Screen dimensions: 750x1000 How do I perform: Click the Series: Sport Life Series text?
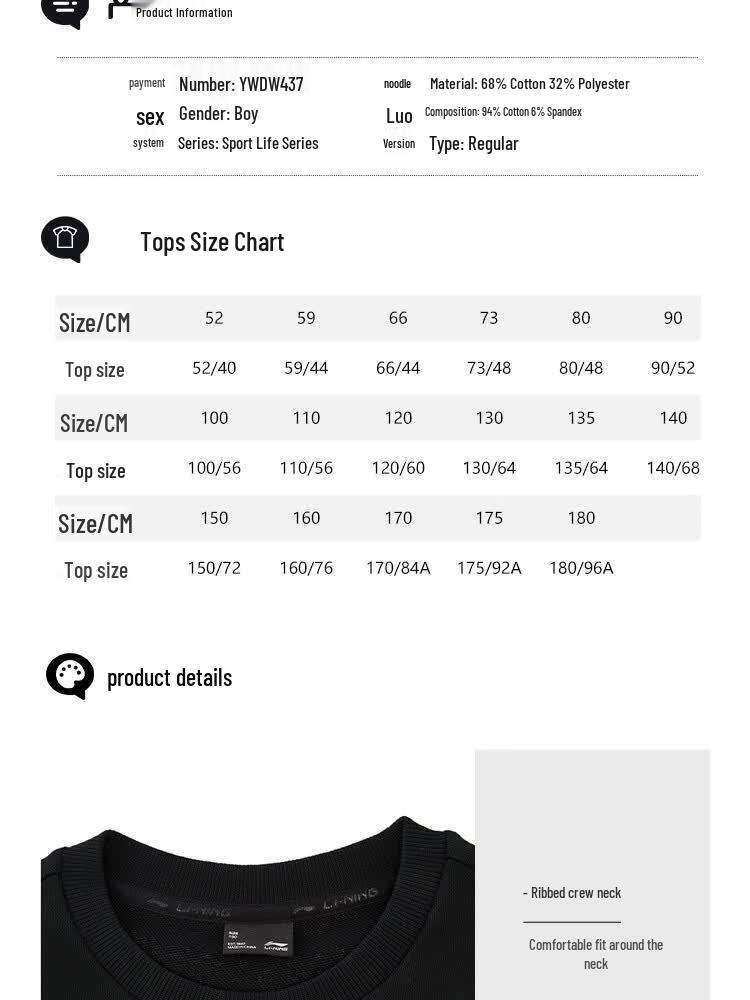tap(248, 143)
